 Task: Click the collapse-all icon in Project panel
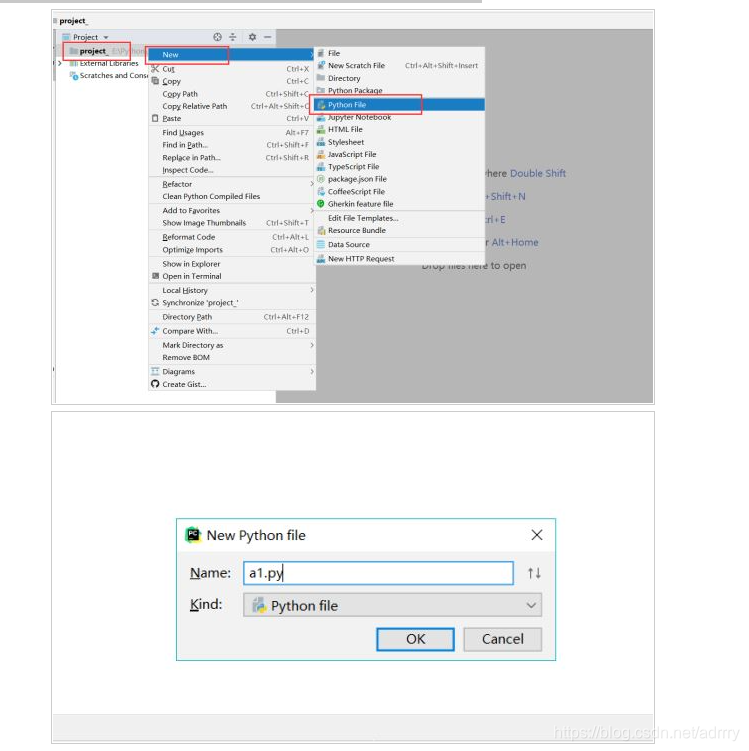[233, 37]
